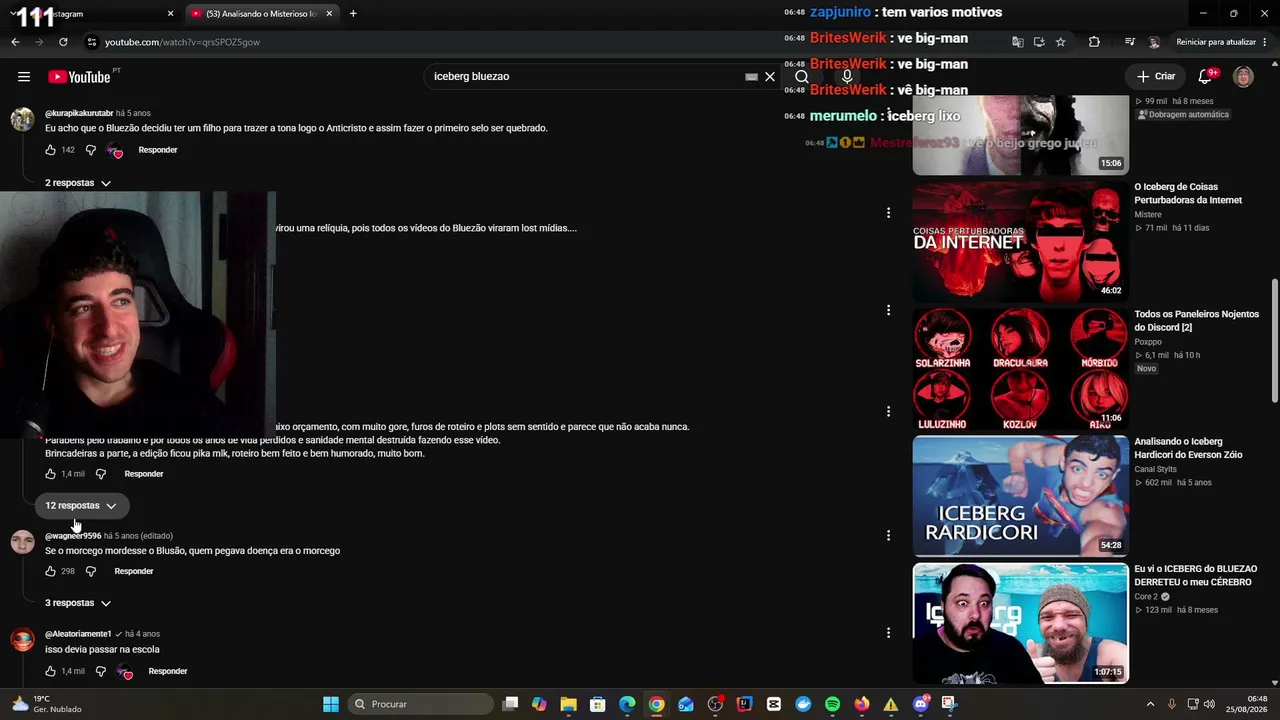Image resolution: width=1280 pixels, height=720 pixels.
Task: Open the YouTube guide hamburger menu
Action: 24,77
